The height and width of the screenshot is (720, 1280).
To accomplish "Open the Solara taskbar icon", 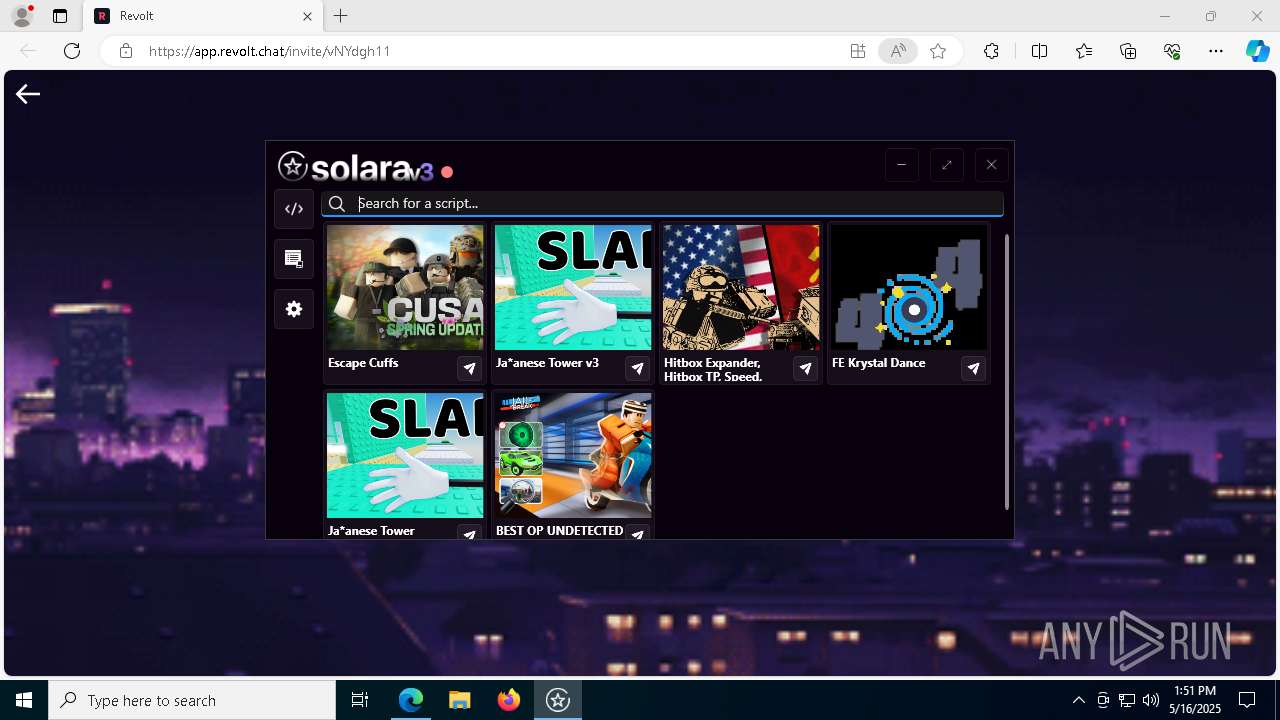I will [558, 700].
